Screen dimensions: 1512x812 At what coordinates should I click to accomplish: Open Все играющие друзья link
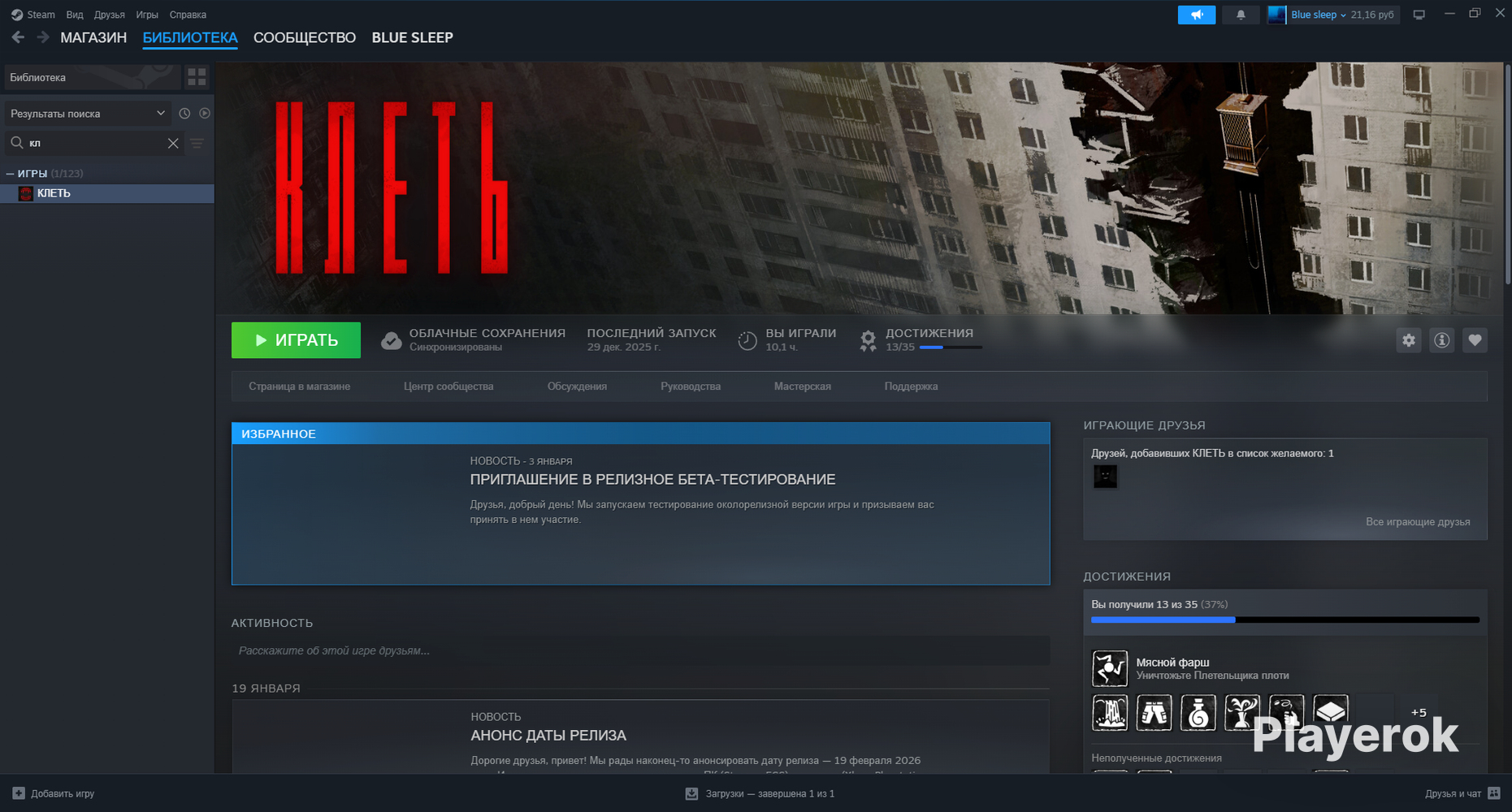[1418, 522]
